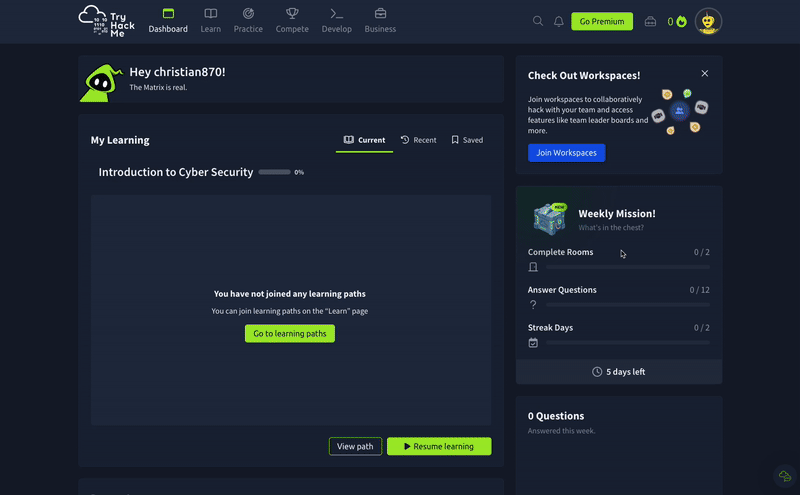Click the My Learning heading

point(120,140)
